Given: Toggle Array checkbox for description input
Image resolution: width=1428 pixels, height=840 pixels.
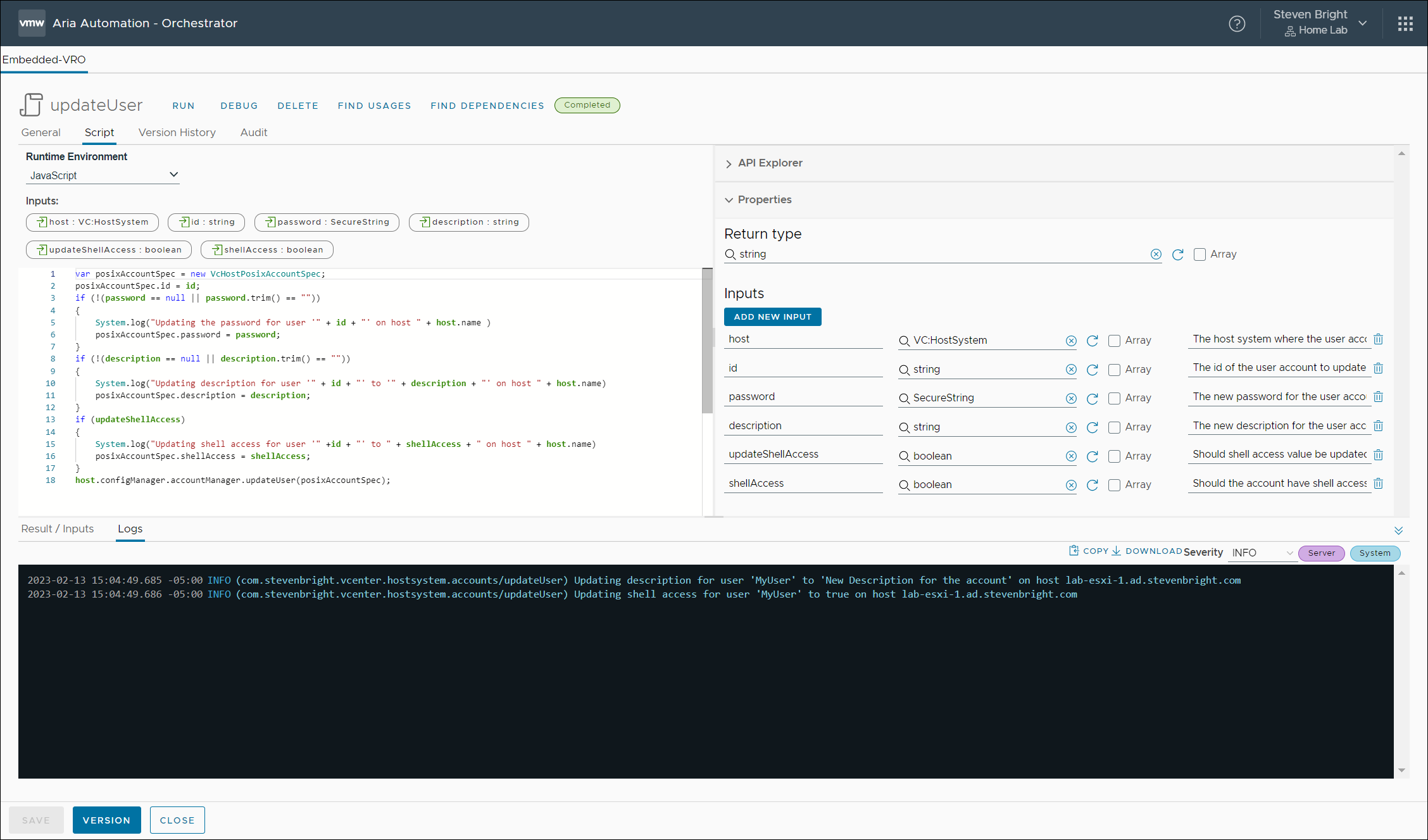Looking at the screenshot, I should tap(1114, 428).
